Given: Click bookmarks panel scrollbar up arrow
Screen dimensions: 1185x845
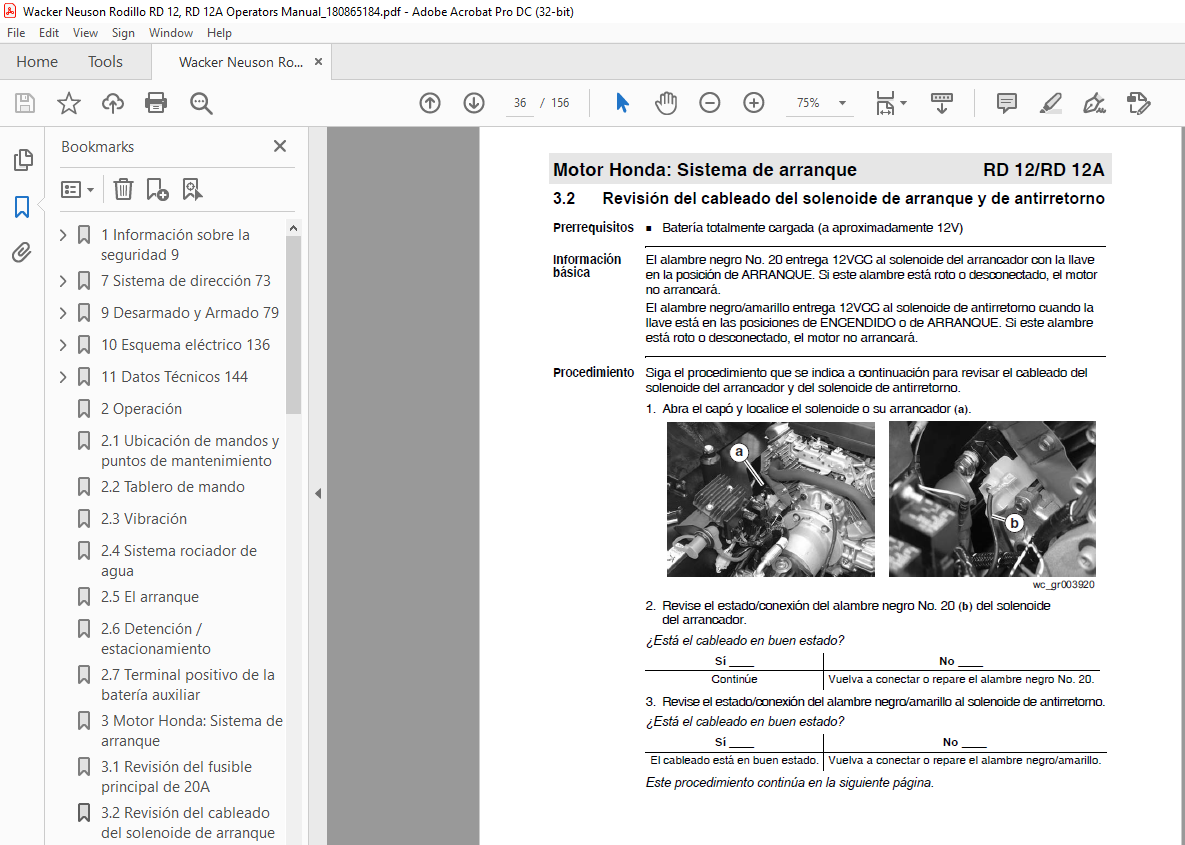Looking at the screenshot, I should click(x=293, y=228).
